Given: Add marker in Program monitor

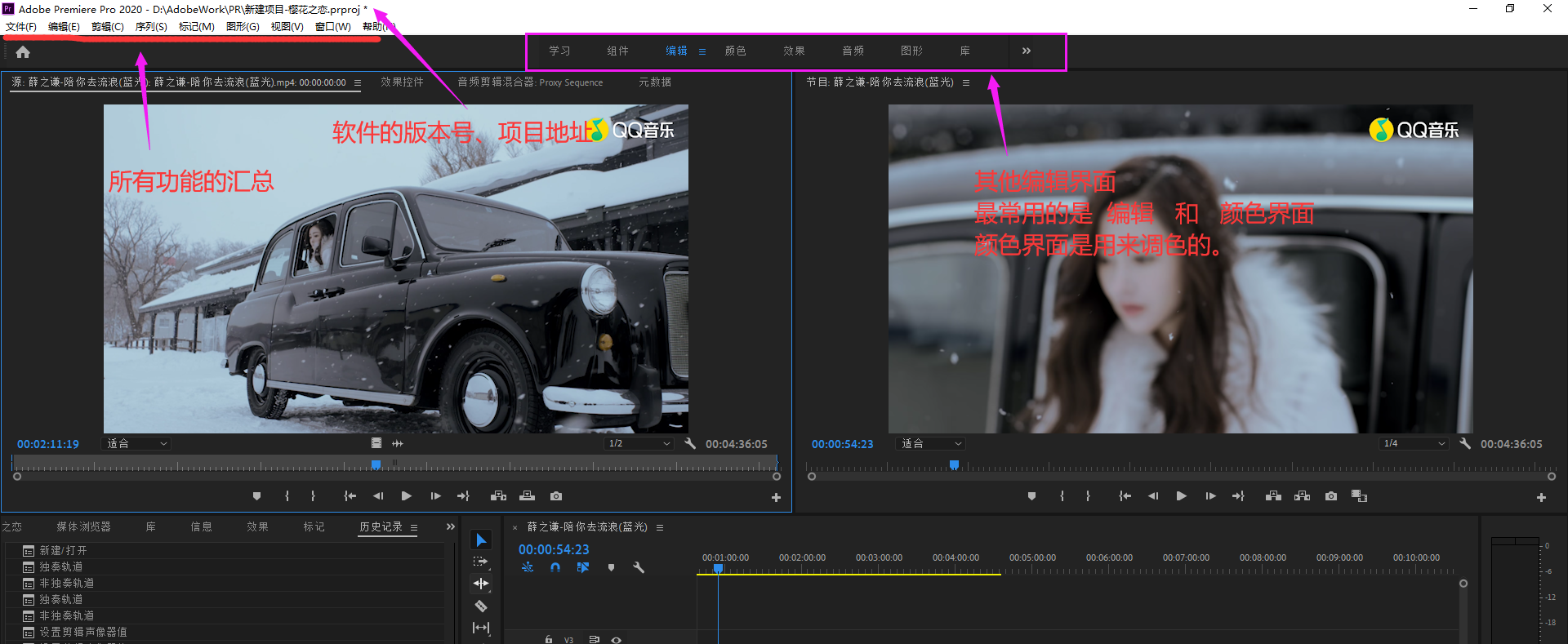Looking at the screenshot, I should pyautogui.click(x=1031, y=496).
